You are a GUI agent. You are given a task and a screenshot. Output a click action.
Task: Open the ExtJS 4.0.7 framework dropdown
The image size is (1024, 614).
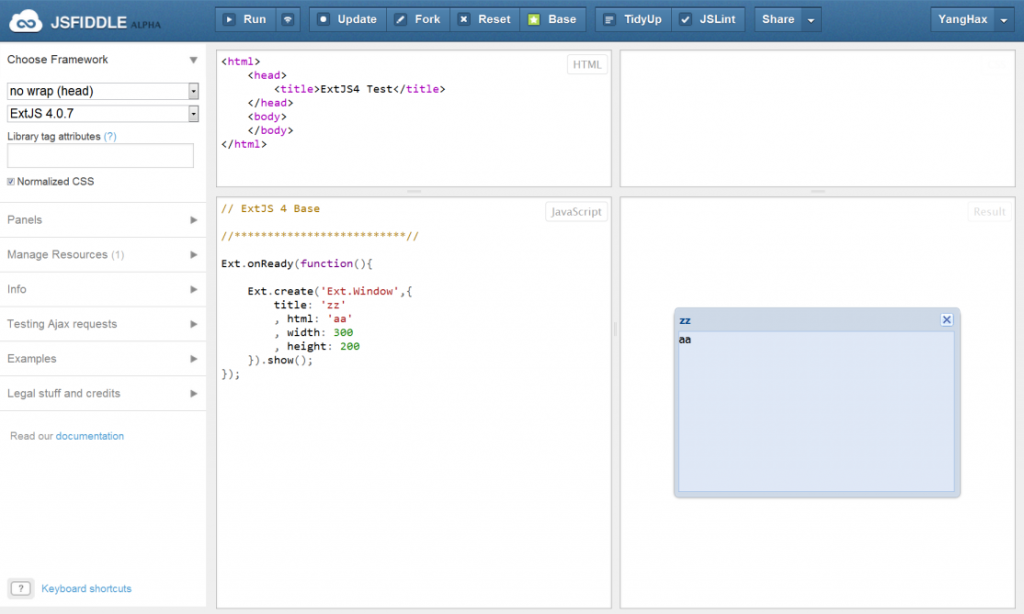[x=103, y=114]
